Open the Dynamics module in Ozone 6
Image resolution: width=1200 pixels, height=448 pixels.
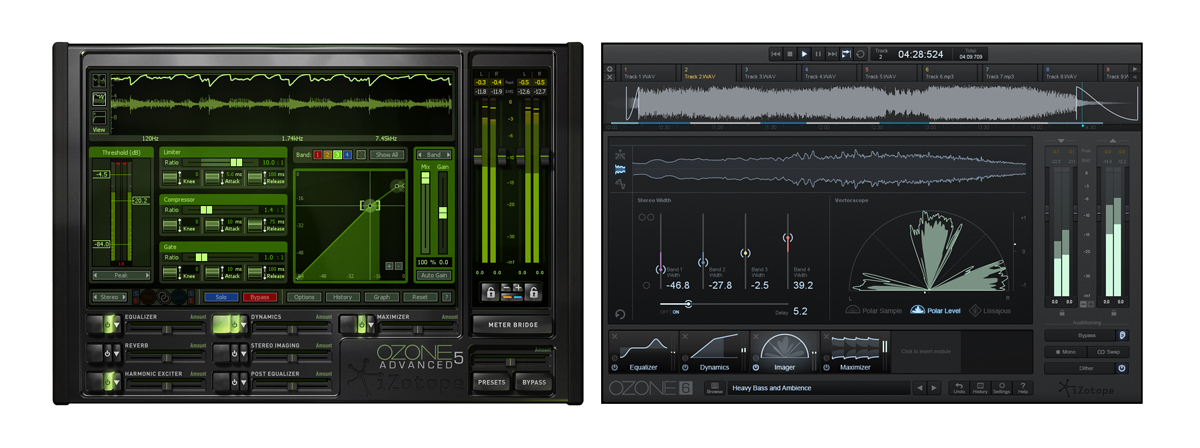[x=714, y=353]
